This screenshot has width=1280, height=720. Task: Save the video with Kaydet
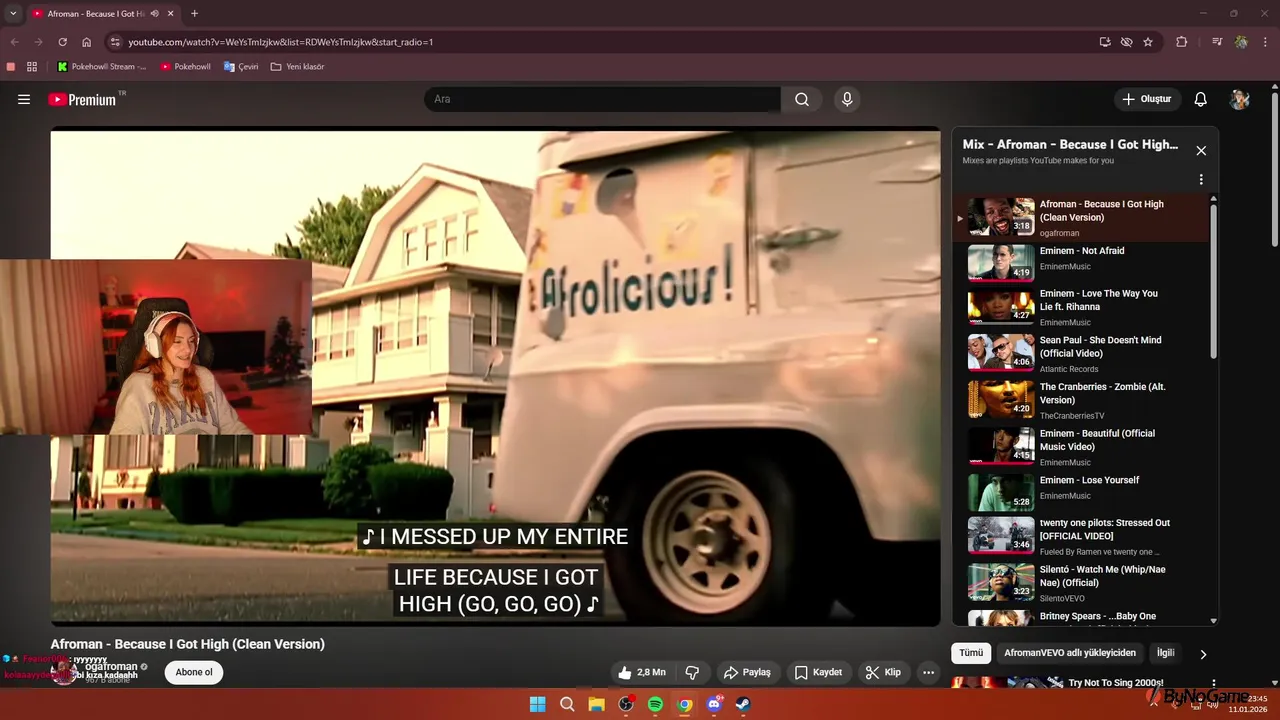818,672
